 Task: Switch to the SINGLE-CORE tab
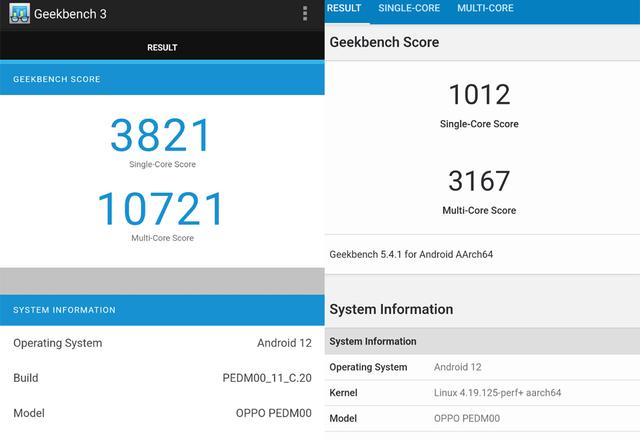[x=409, y=8]
